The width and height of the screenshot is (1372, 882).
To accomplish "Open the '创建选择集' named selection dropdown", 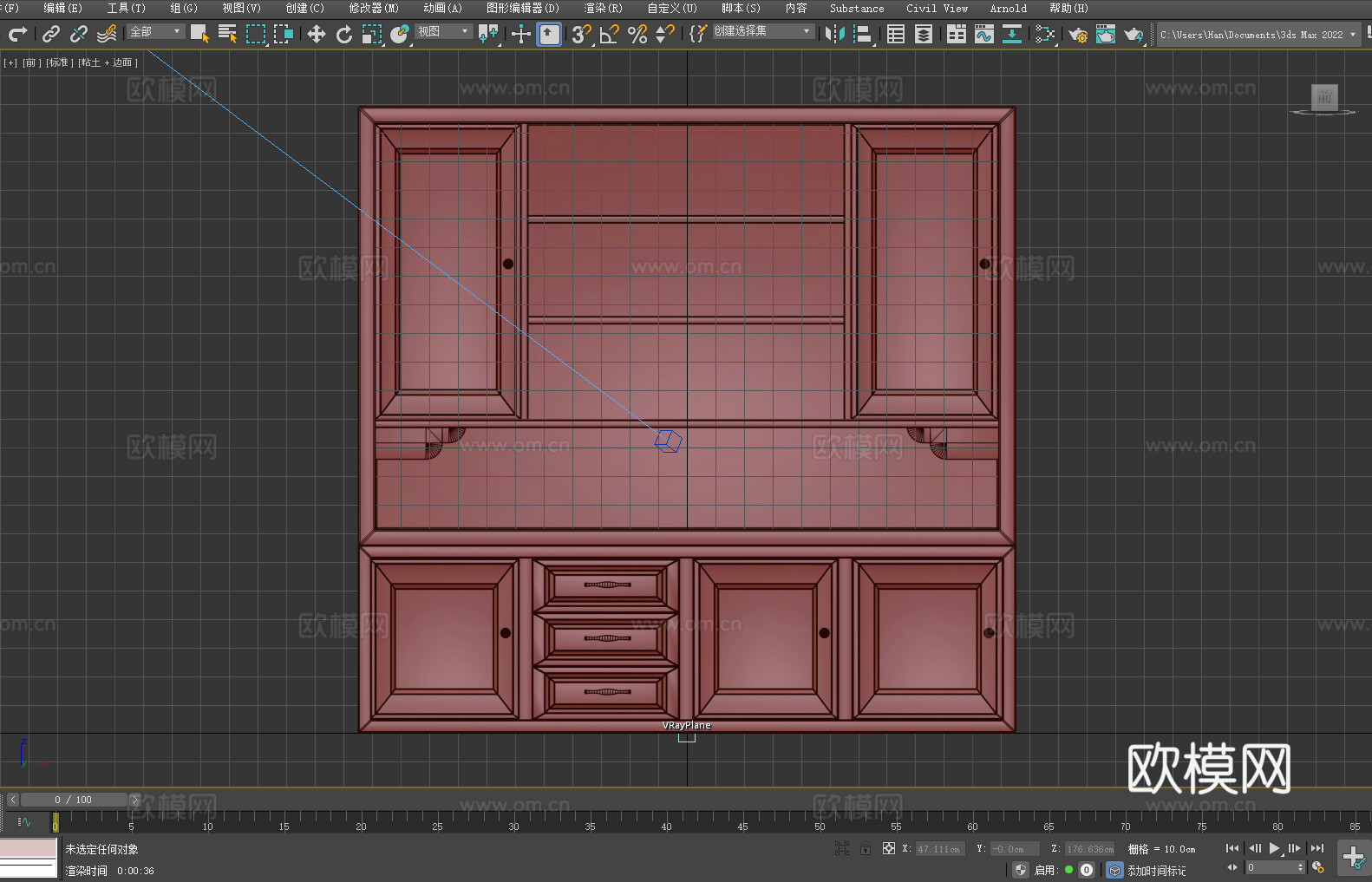I will click(763, 31).
